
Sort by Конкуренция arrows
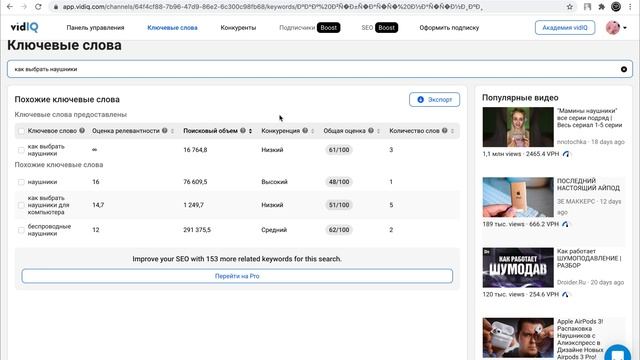tap(313, 131)
